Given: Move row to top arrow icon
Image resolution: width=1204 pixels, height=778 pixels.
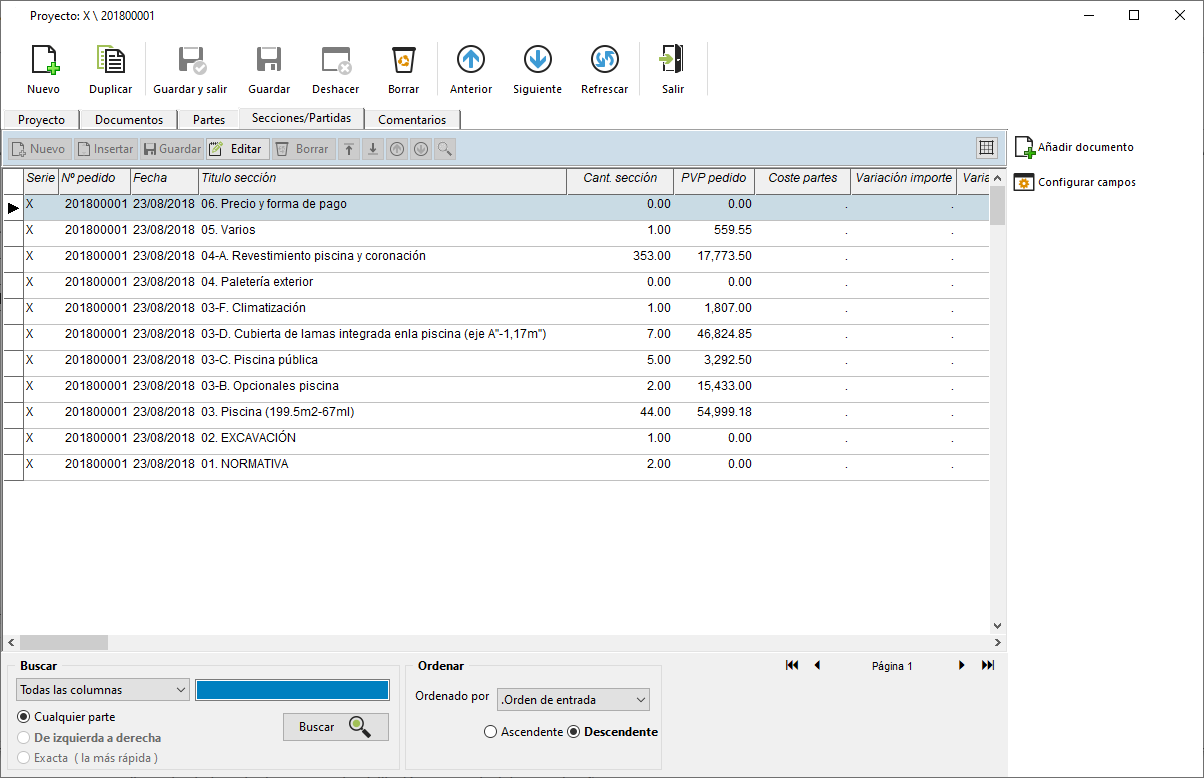Looking at the screenshot, I should click(x=349, y=149).
